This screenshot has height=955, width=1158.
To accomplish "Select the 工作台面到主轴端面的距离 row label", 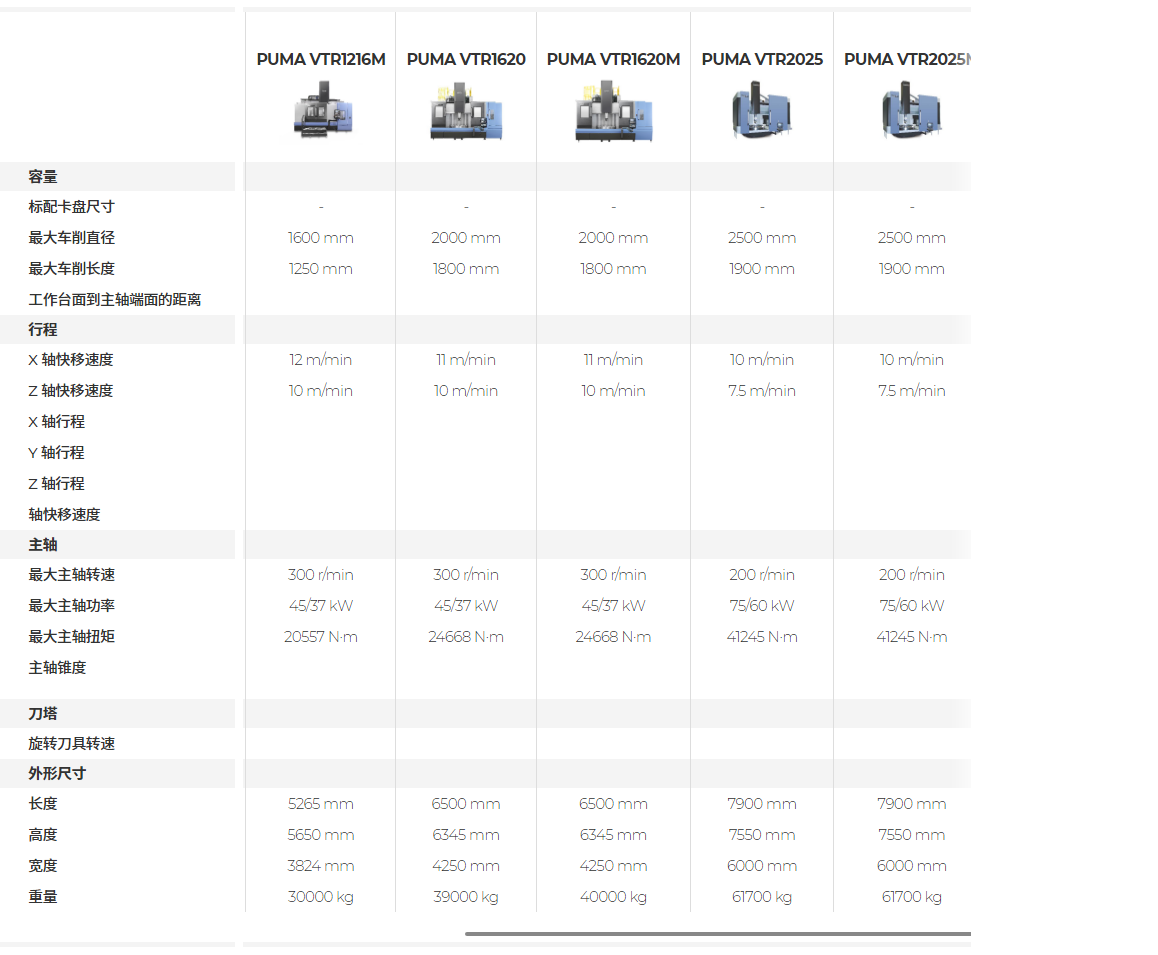I will [x=114, y=300].
